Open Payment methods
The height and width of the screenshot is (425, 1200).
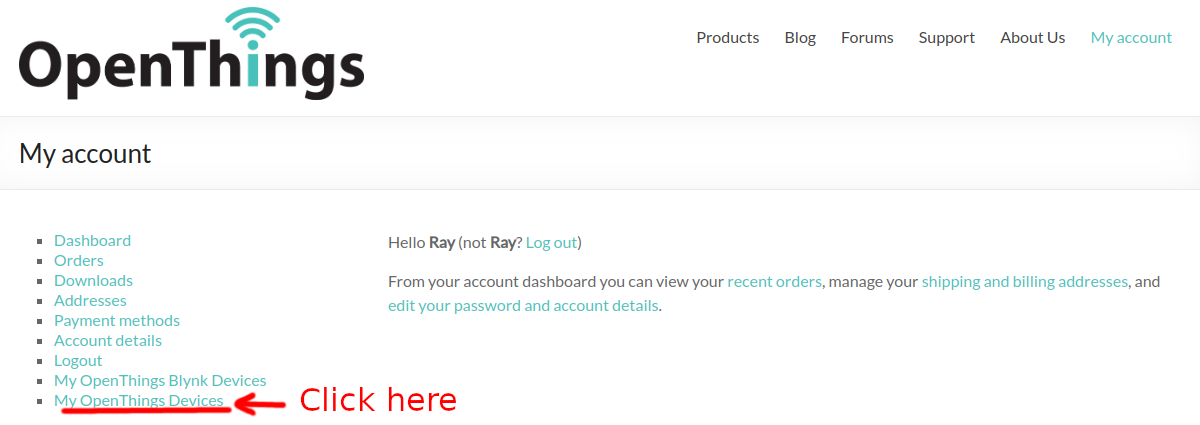[x=117, y=321]
